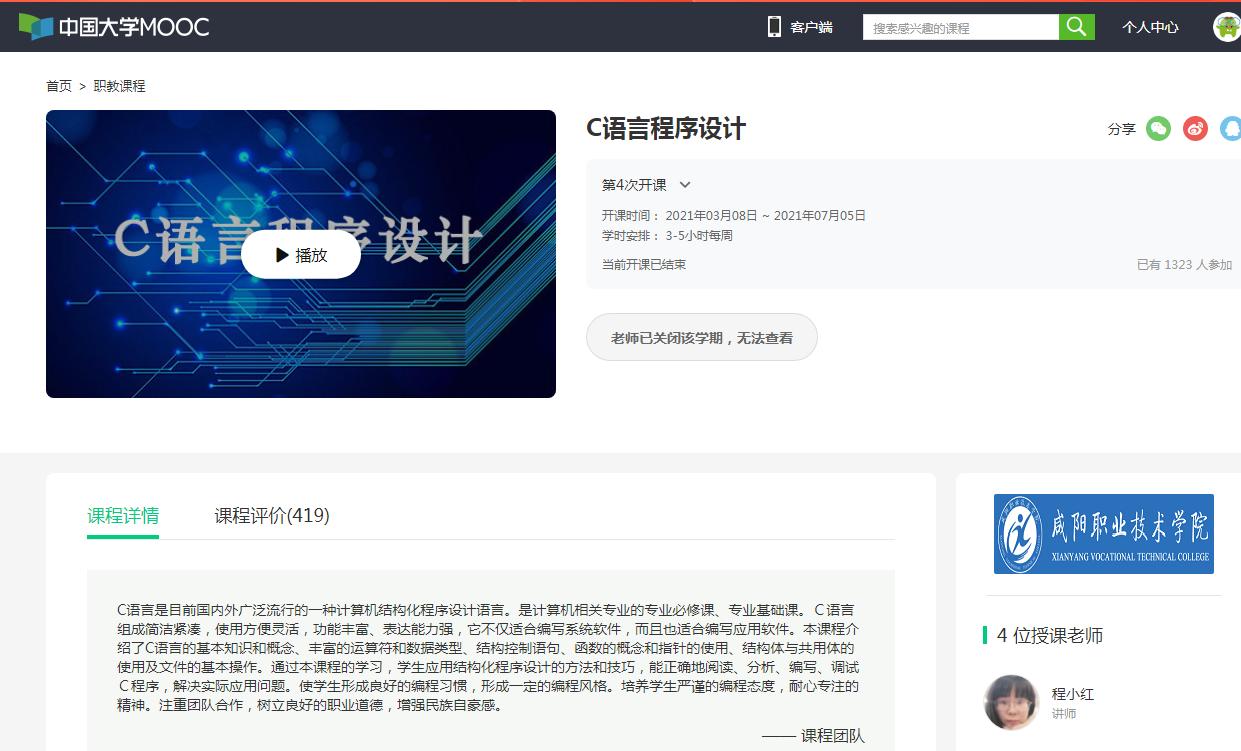
Task: Click the 老师已关闭该学期，无法查看 button
Action: click(x=701, y=337)
